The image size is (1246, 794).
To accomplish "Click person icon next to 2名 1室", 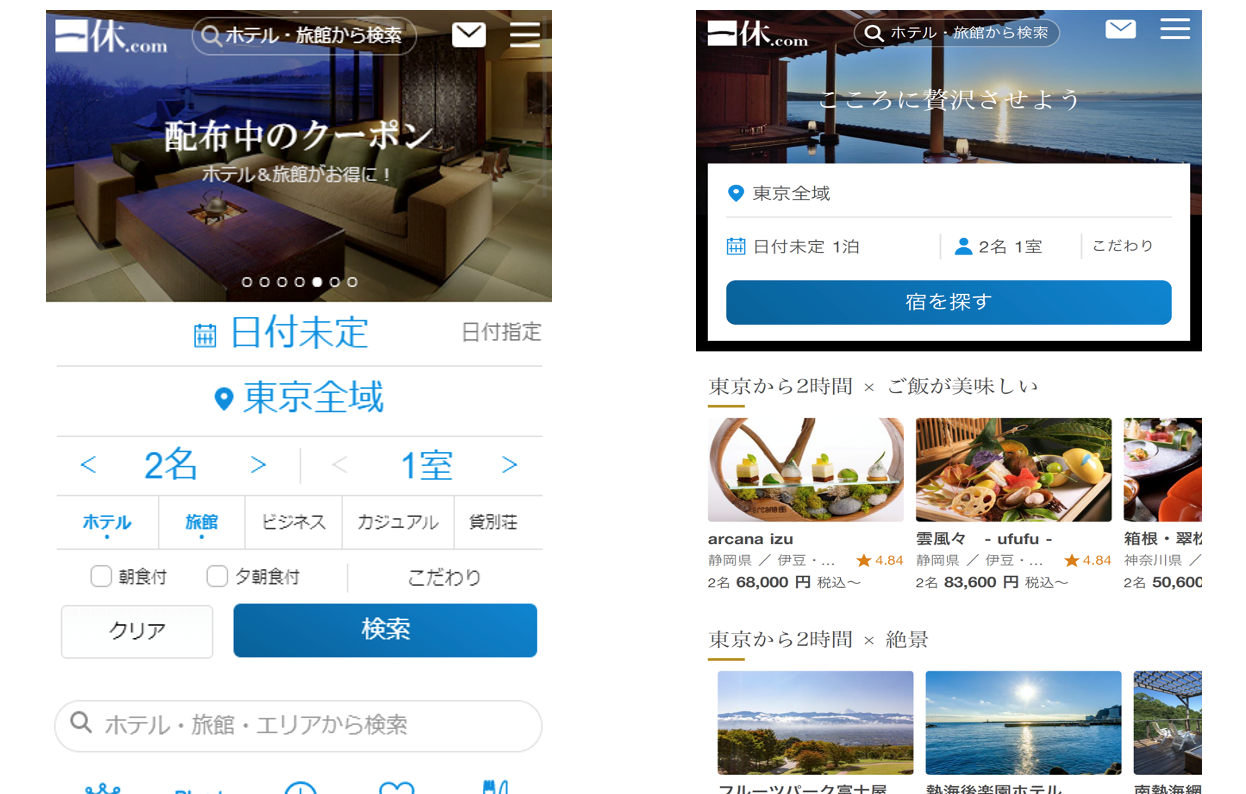I will [x=963, y=246].
